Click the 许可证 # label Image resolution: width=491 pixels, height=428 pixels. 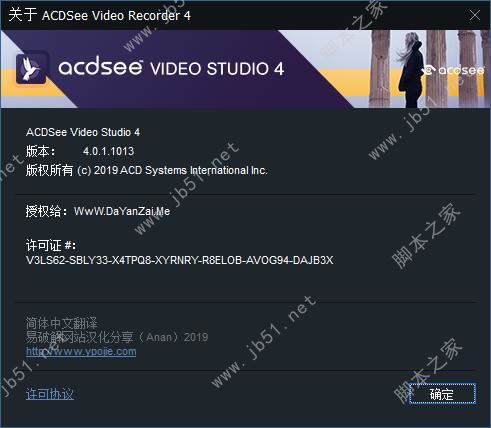coord(51,246)
